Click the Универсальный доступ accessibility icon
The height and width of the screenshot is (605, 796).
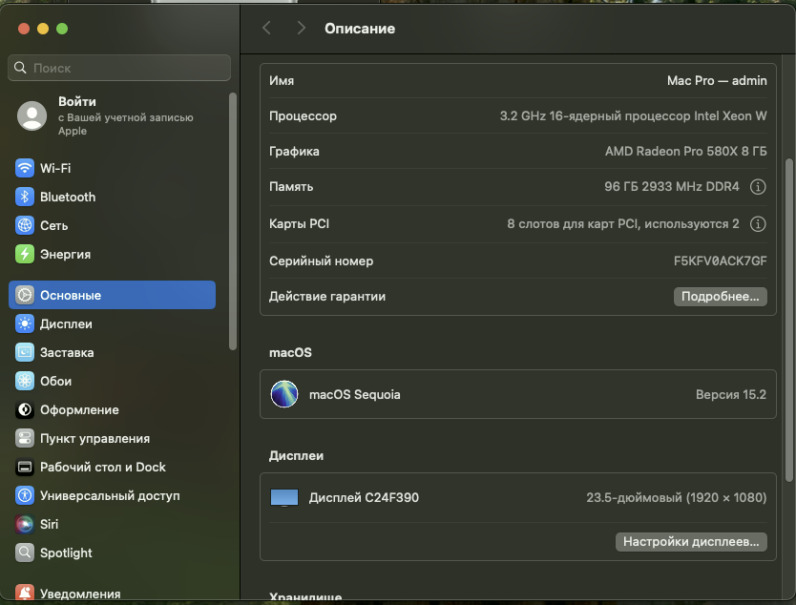24,495
